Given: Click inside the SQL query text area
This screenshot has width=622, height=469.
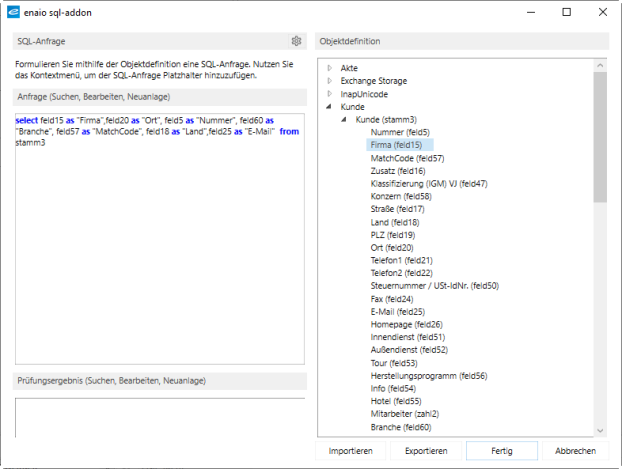Looking at the screenshot, I should coord(160,250).
